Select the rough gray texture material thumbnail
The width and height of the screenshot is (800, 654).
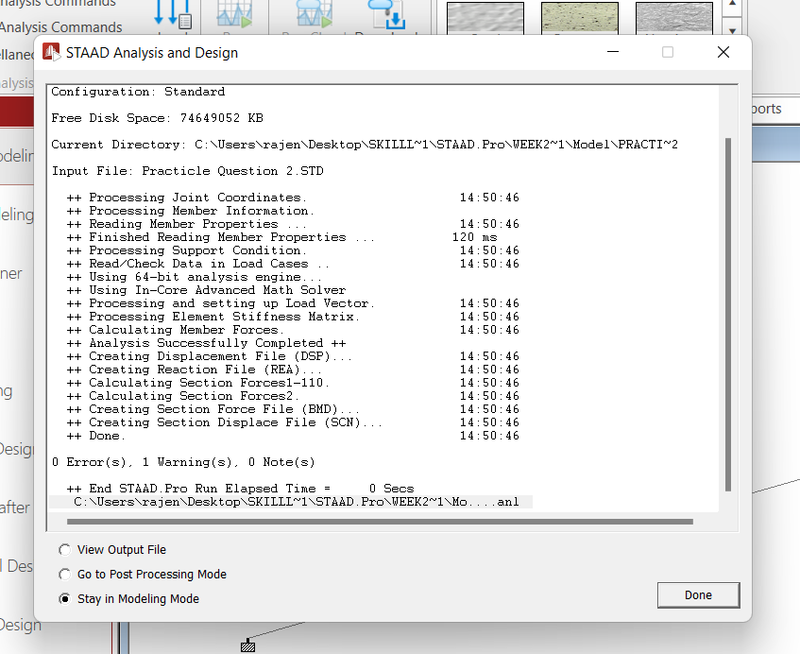tap(674, 18)
